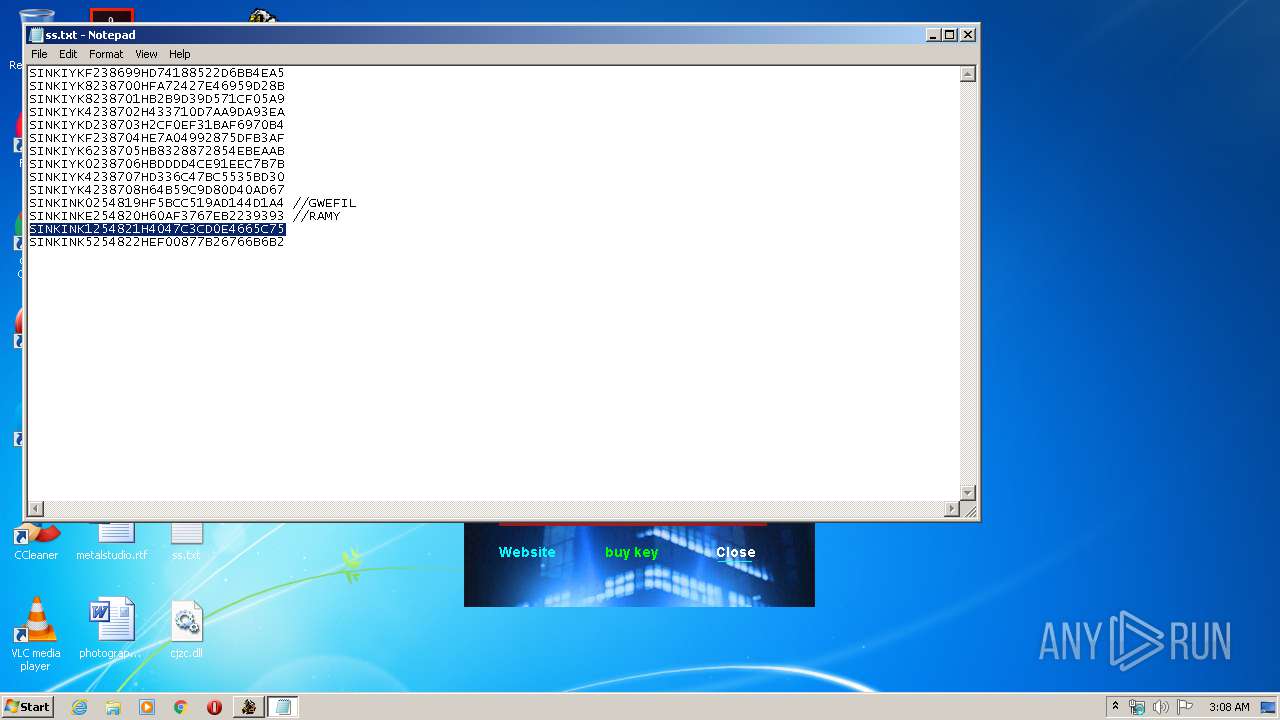The width and height of the screenshot is (1280, 720).
Task: Select the cjzc.dll desktop file
Action: (x=186, y=629)
